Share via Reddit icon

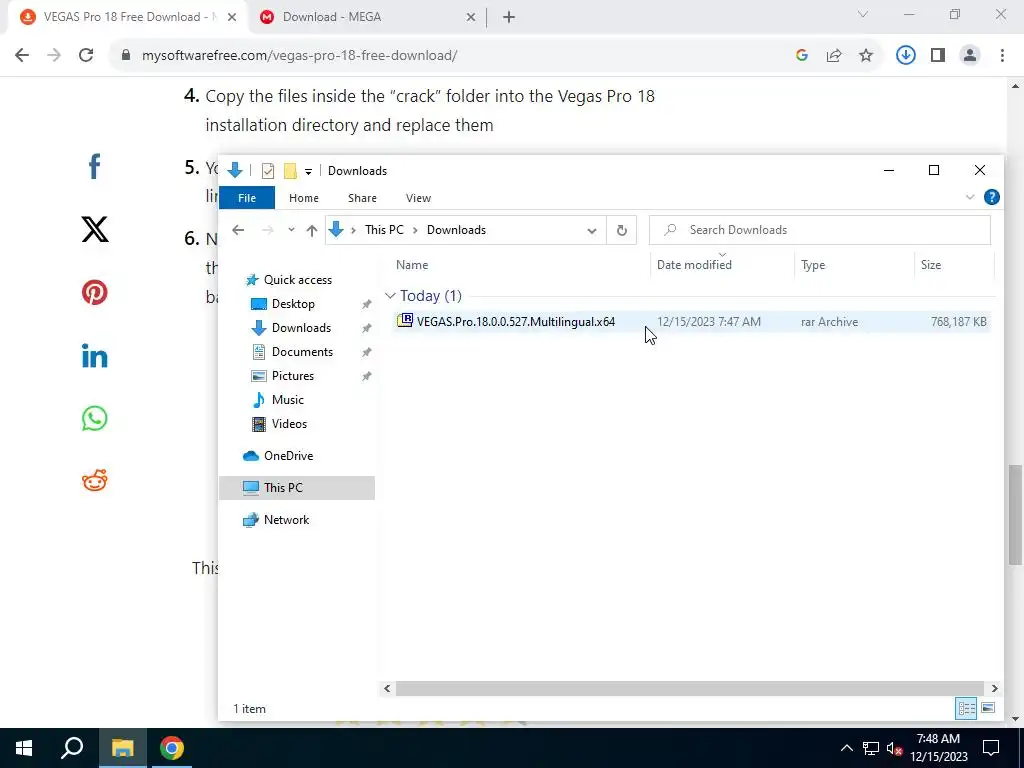click(x=95, y=481)
